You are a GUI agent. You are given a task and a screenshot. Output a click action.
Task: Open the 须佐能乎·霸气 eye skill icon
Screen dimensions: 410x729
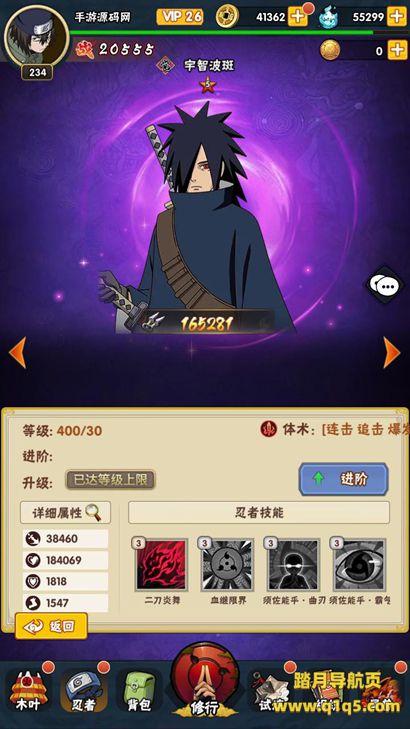[359, 564]
